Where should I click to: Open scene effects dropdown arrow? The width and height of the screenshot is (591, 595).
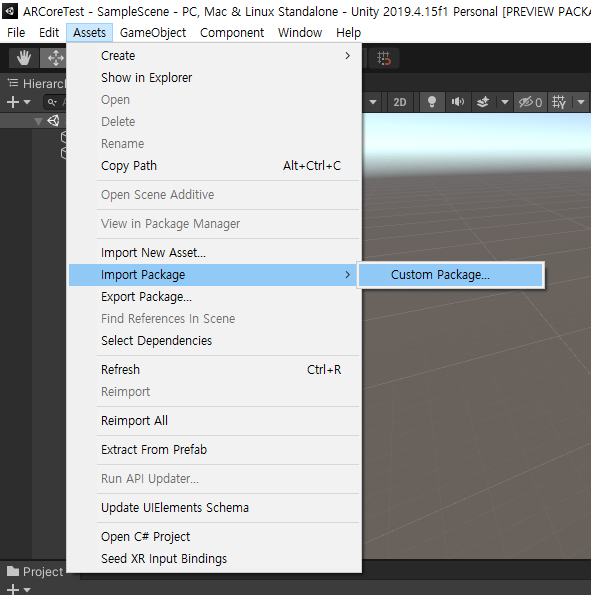pyautogui.click(x=504, y=102)
